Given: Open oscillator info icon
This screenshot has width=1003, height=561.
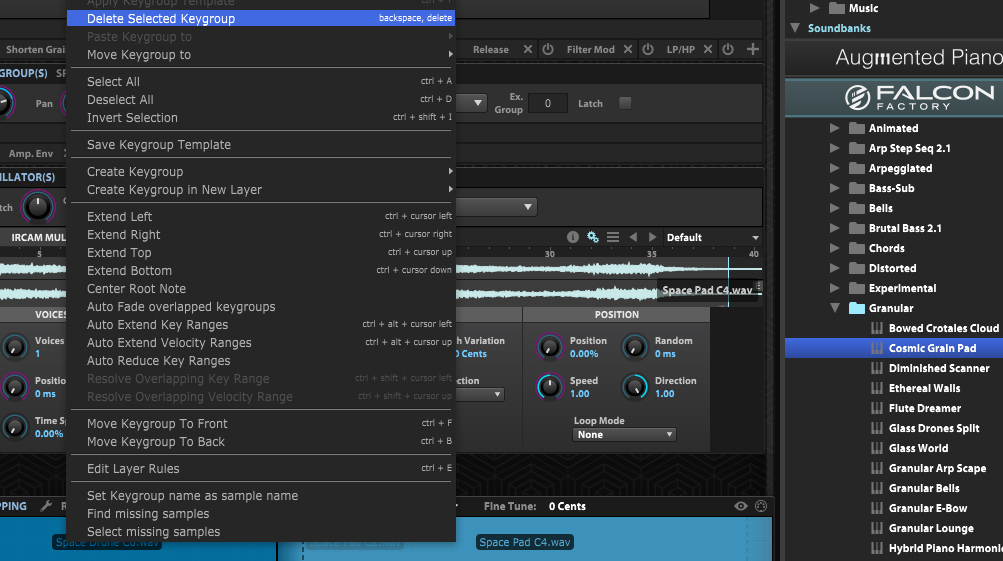Looking at the screenshot, I should pos(573,237).
